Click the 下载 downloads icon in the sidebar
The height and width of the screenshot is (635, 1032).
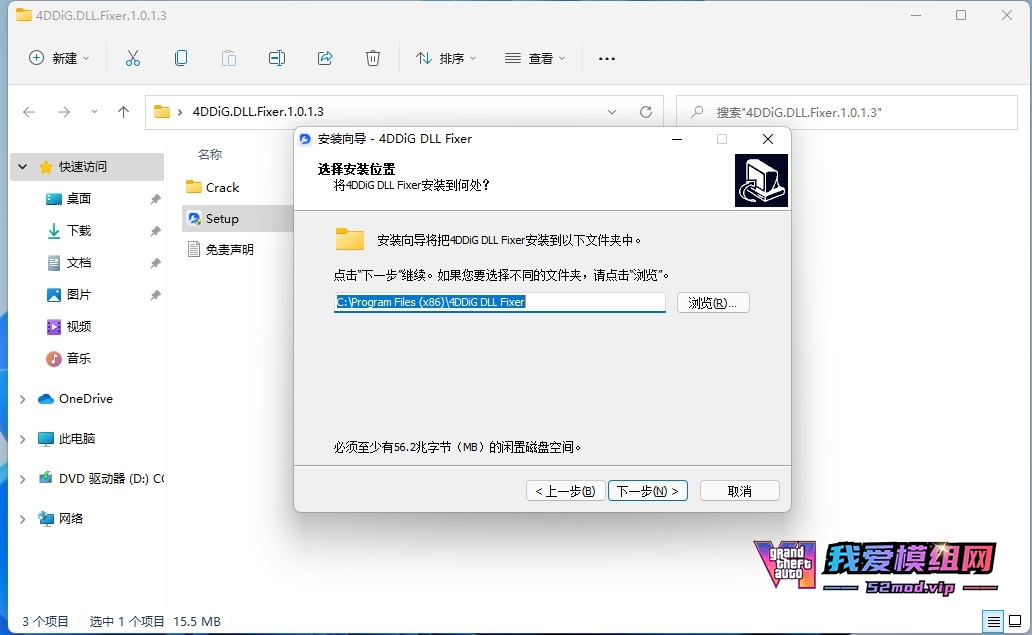coord(53,230)
